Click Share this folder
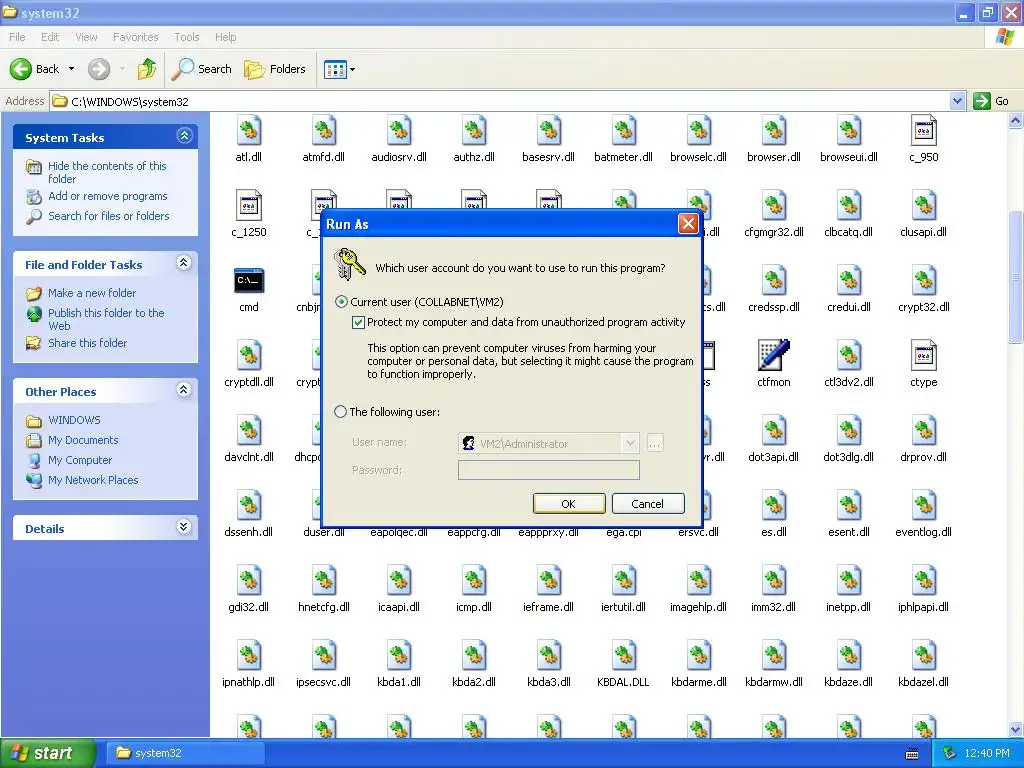 [88, 343]
